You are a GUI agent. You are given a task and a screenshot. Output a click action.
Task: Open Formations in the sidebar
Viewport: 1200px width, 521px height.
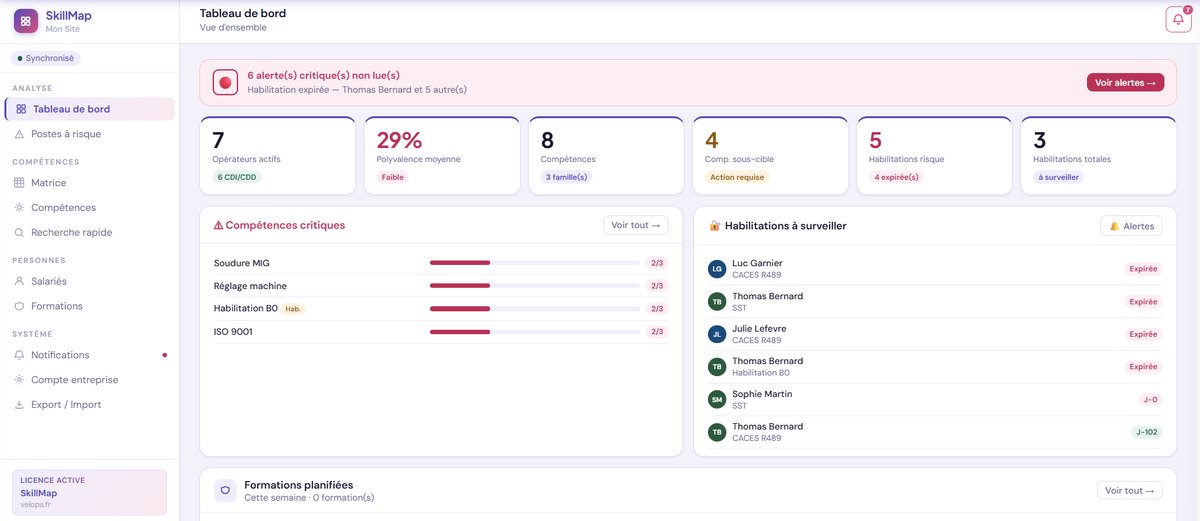point(90,306)
